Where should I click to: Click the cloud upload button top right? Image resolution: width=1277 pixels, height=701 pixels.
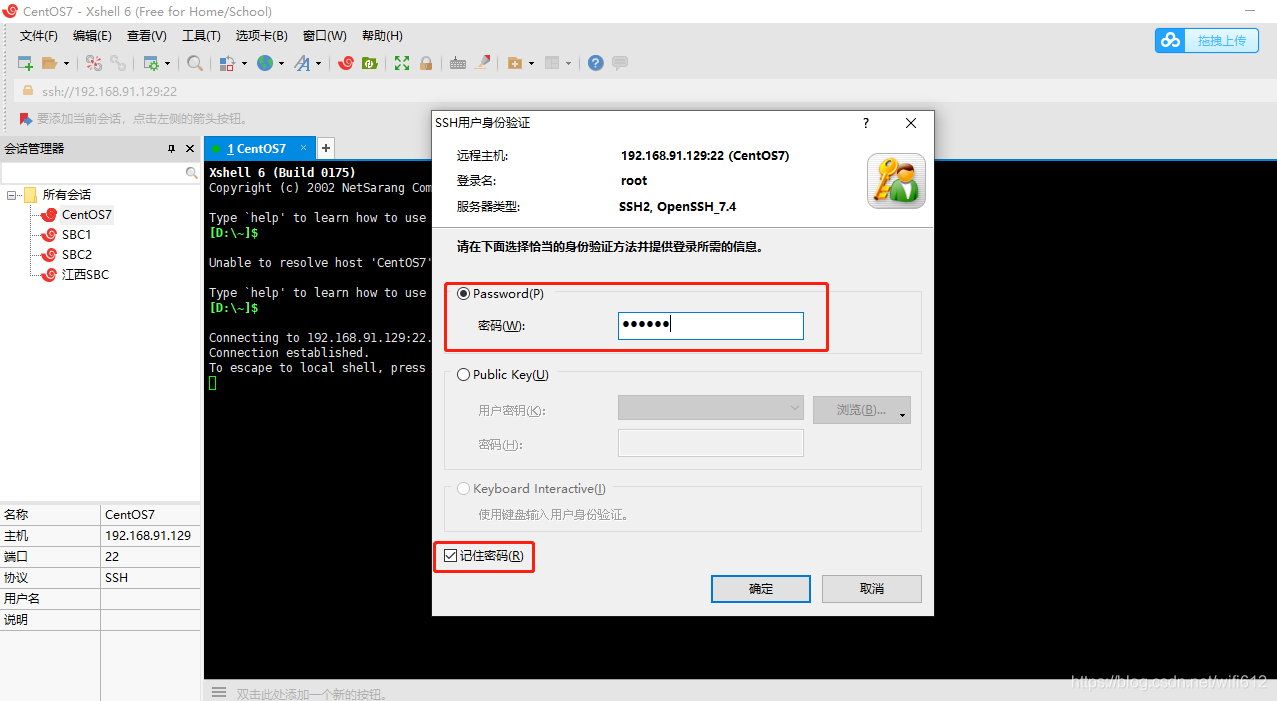coord(1206,40)
